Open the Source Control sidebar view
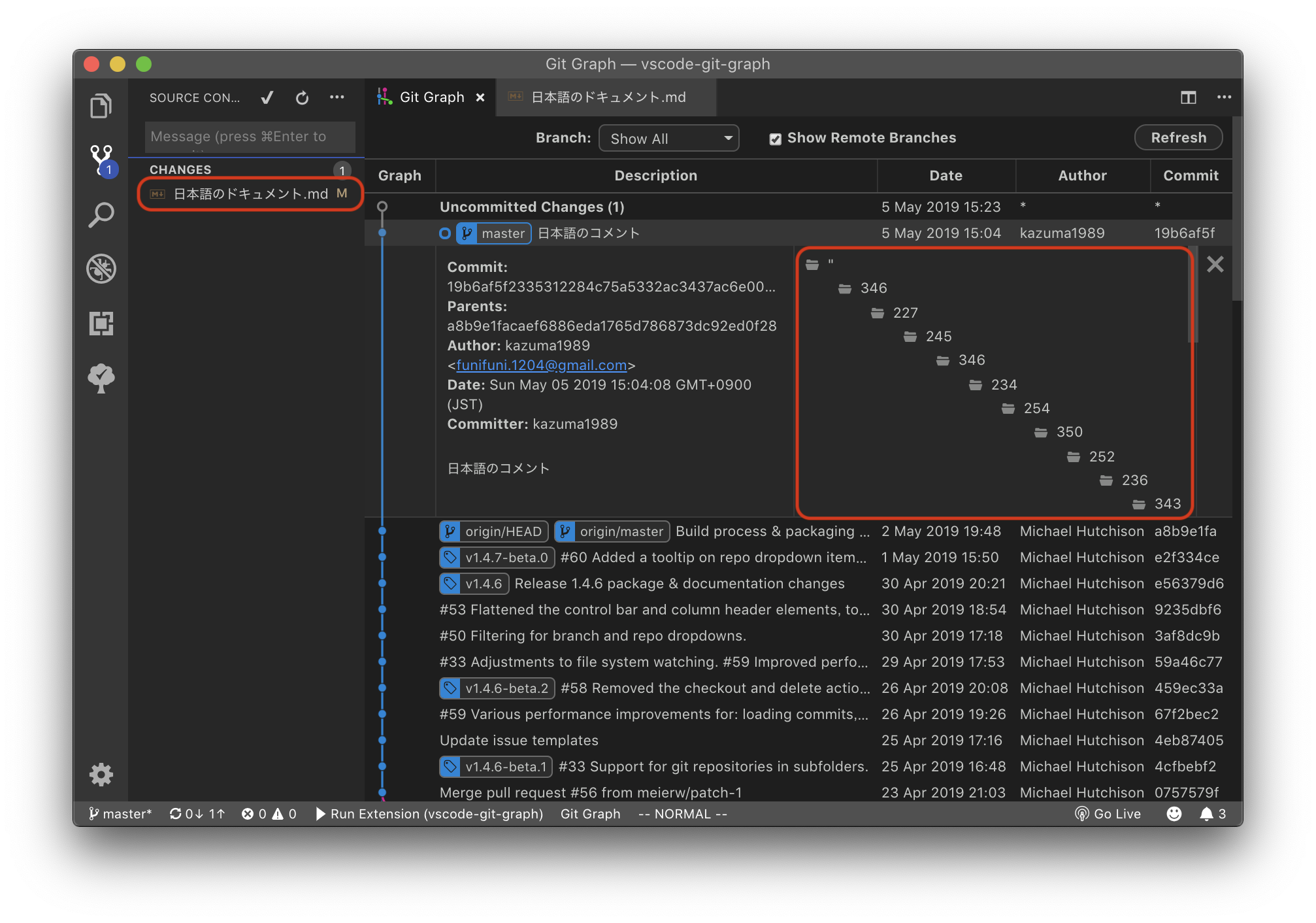Screen dimensions: 1316x923 tap(101, 159)
